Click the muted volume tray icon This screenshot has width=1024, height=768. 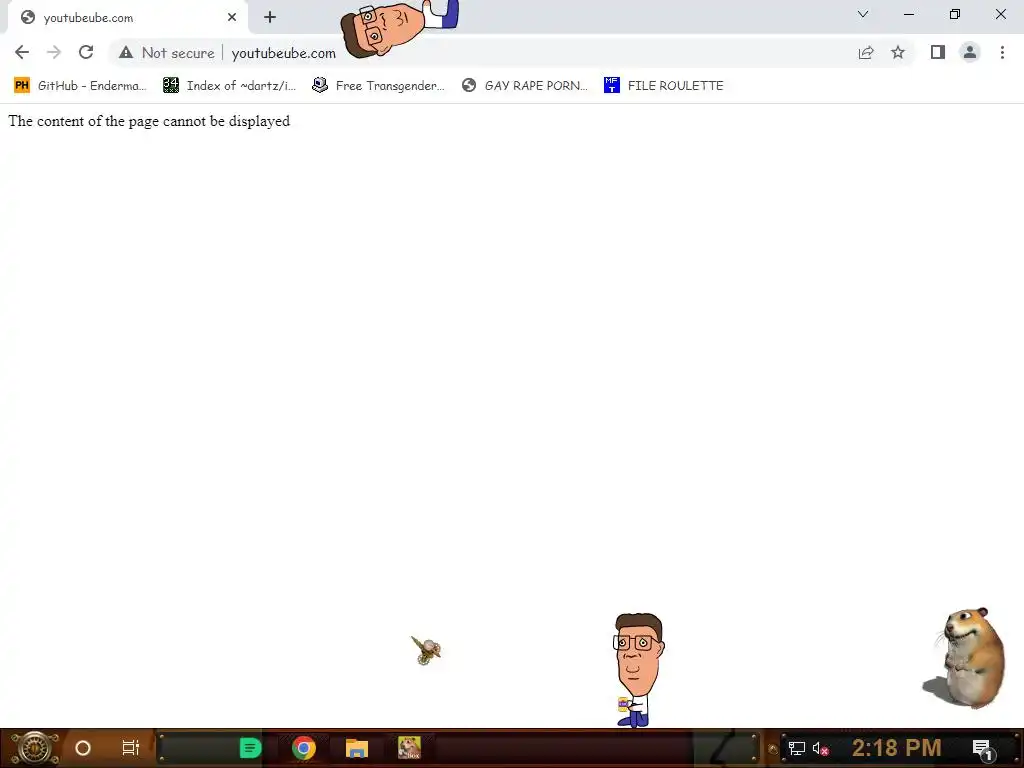coord(820,748)
